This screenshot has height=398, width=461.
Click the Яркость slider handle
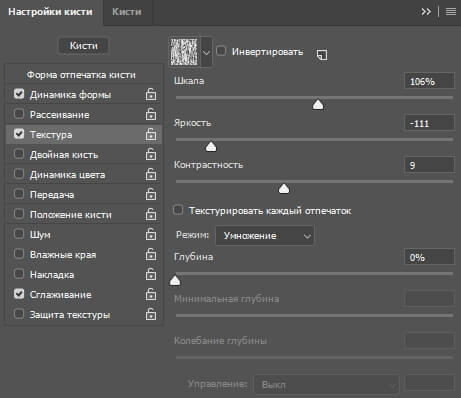211,146
